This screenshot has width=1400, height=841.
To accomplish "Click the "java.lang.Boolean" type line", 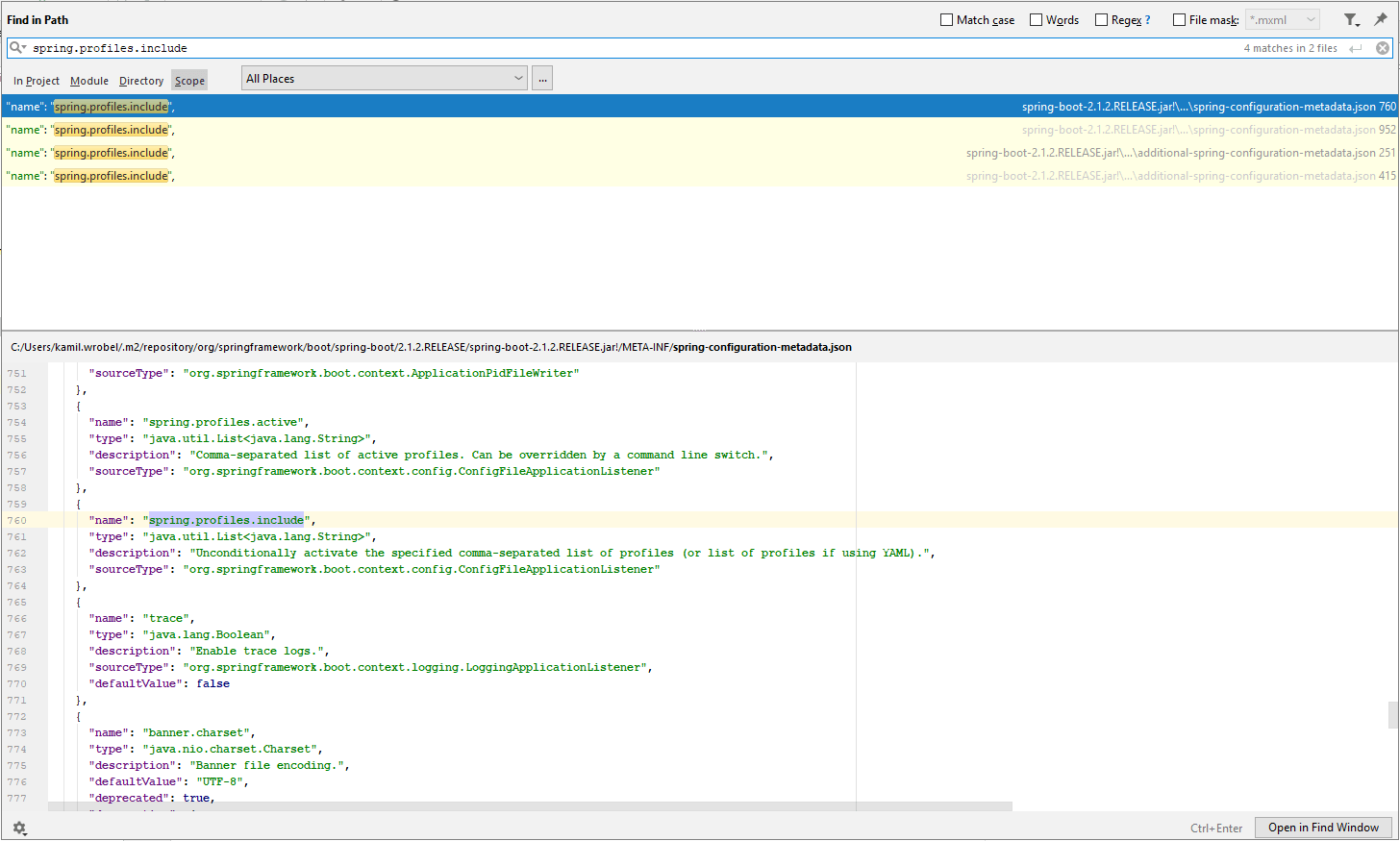I will pos(183,634).
